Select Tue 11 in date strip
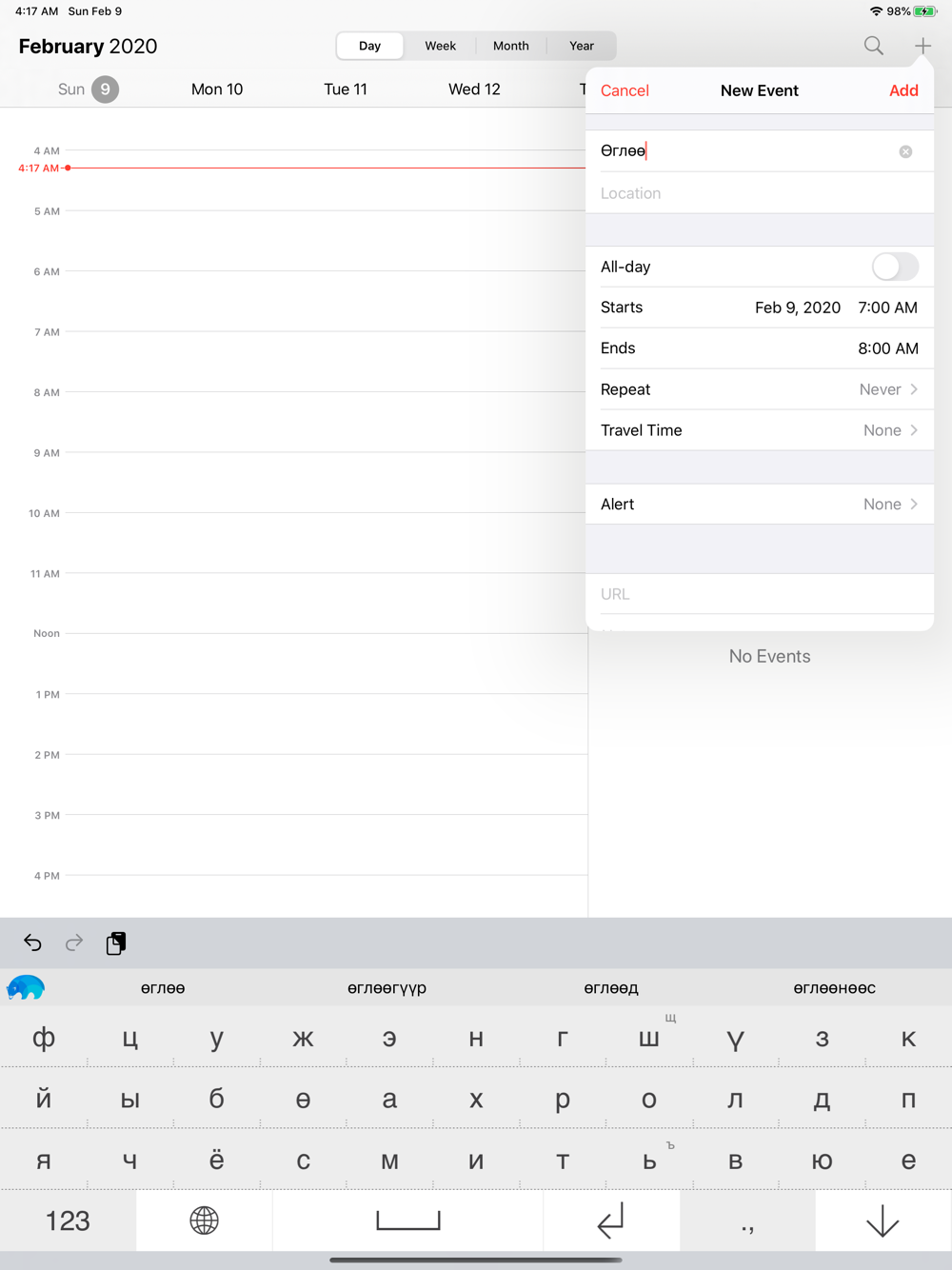952x1270 pixels. tap(346, 89)
